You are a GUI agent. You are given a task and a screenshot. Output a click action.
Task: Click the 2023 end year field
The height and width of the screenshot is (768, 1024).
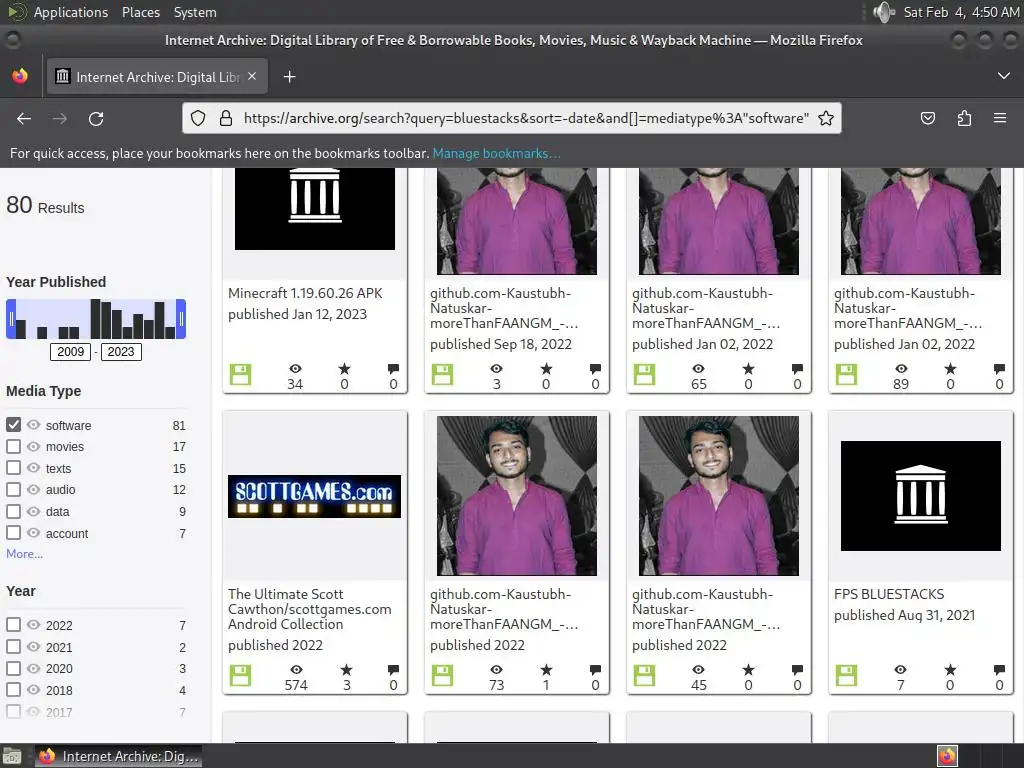[121, 352]
